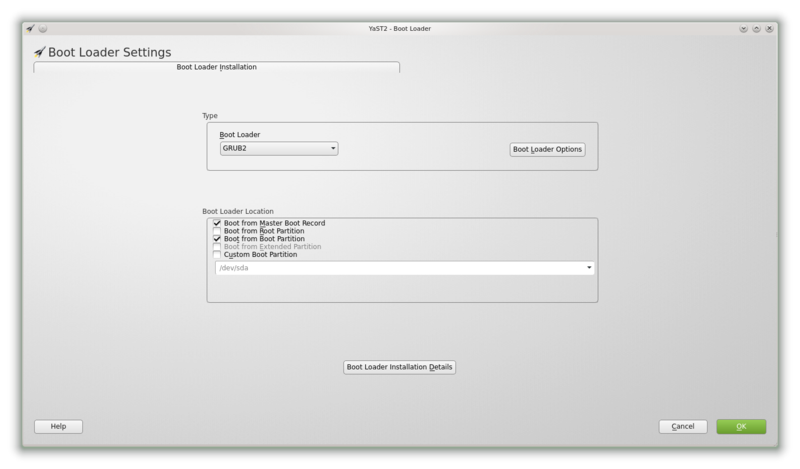Minimize the YaST2 Boot Loader window

pyautogui.click(x=743, y=28)
